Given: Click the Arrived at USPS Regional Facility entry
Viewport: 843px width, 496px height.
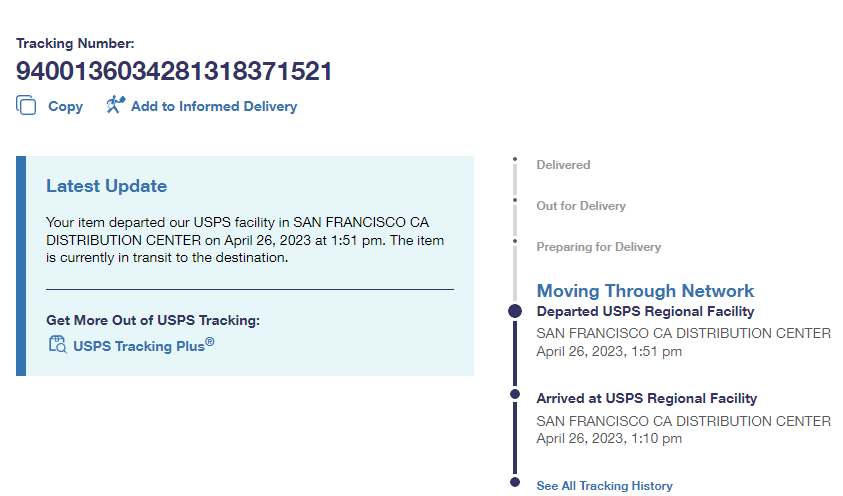Looking at the screenshot, I should click(646, 398).
